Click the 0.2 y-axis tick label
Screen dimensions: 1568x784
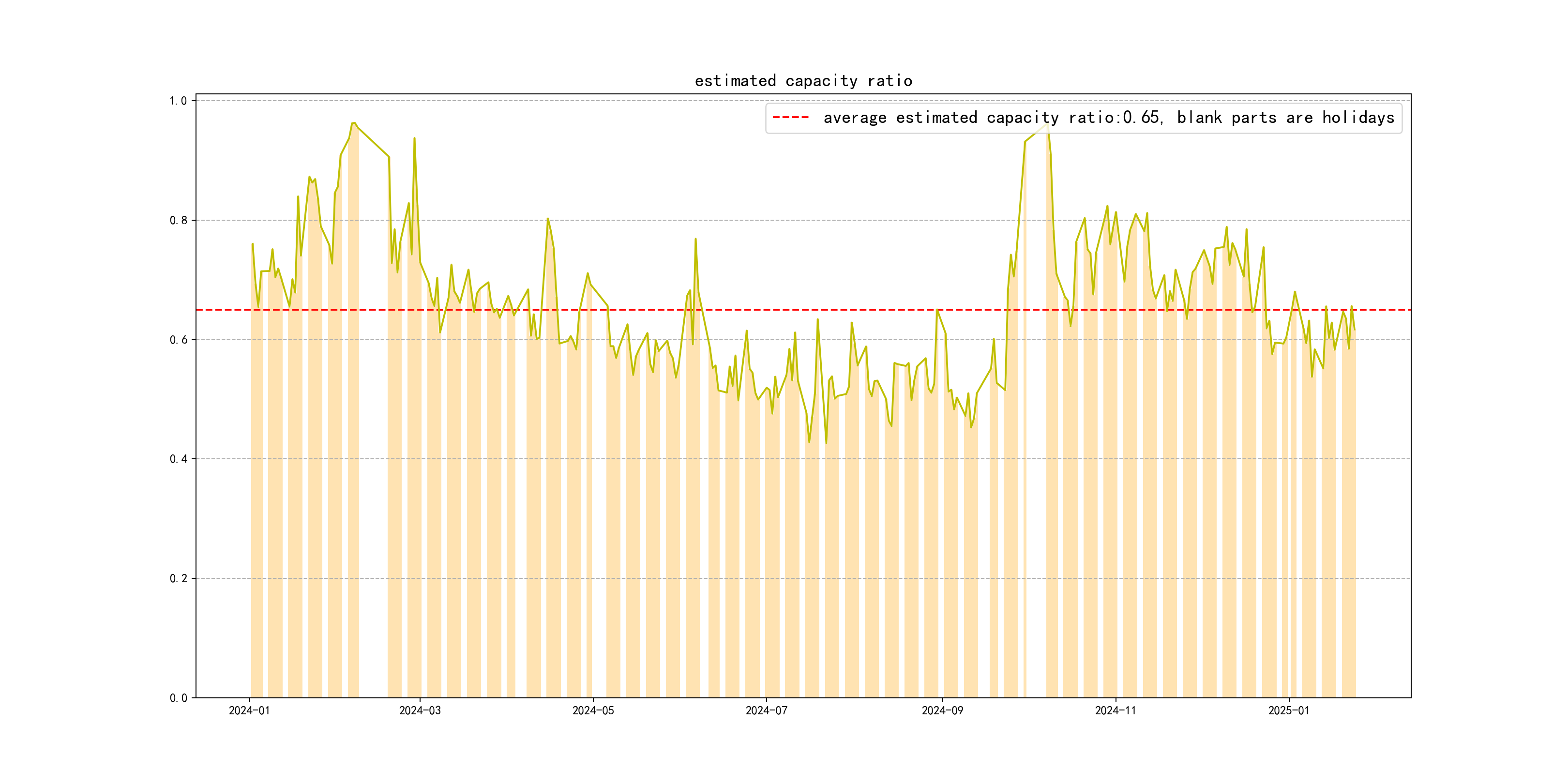(178, 578)
